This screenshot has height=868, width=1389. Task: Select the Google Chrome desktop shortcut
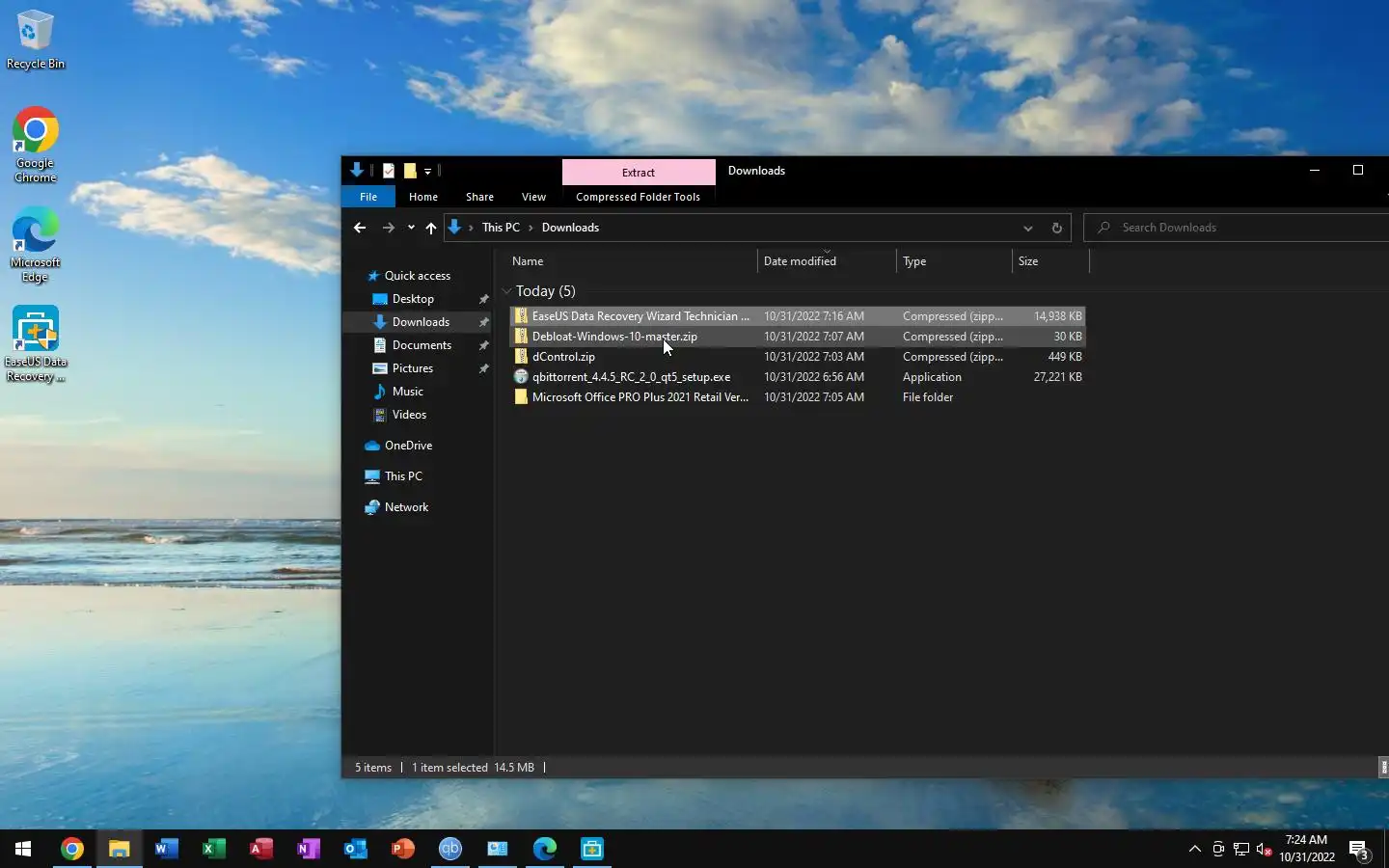36,145
